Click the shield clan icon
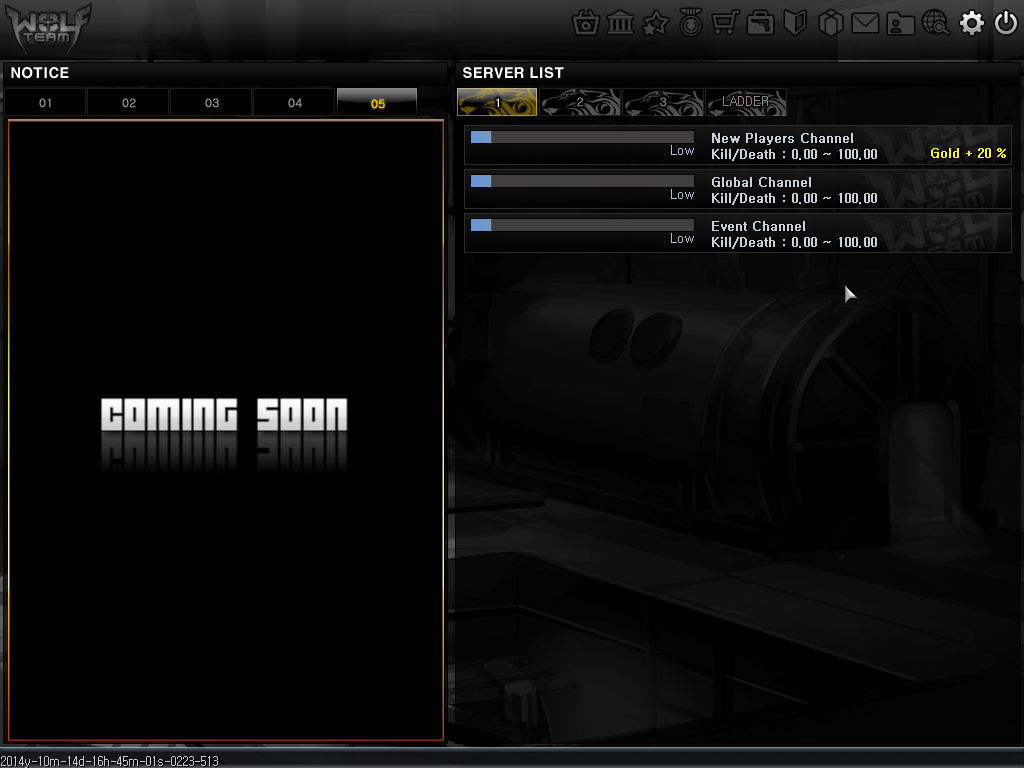Viewport: 1024px width, 768px height. 795,24
